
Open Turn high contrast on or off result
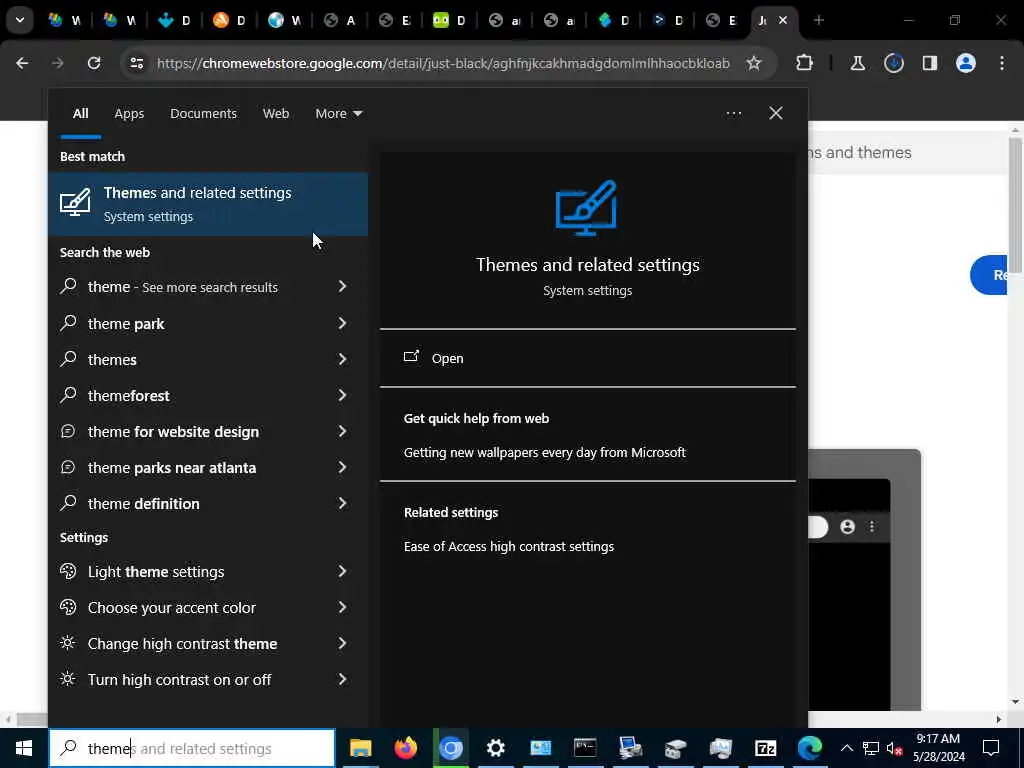click(x=208, y=679)
